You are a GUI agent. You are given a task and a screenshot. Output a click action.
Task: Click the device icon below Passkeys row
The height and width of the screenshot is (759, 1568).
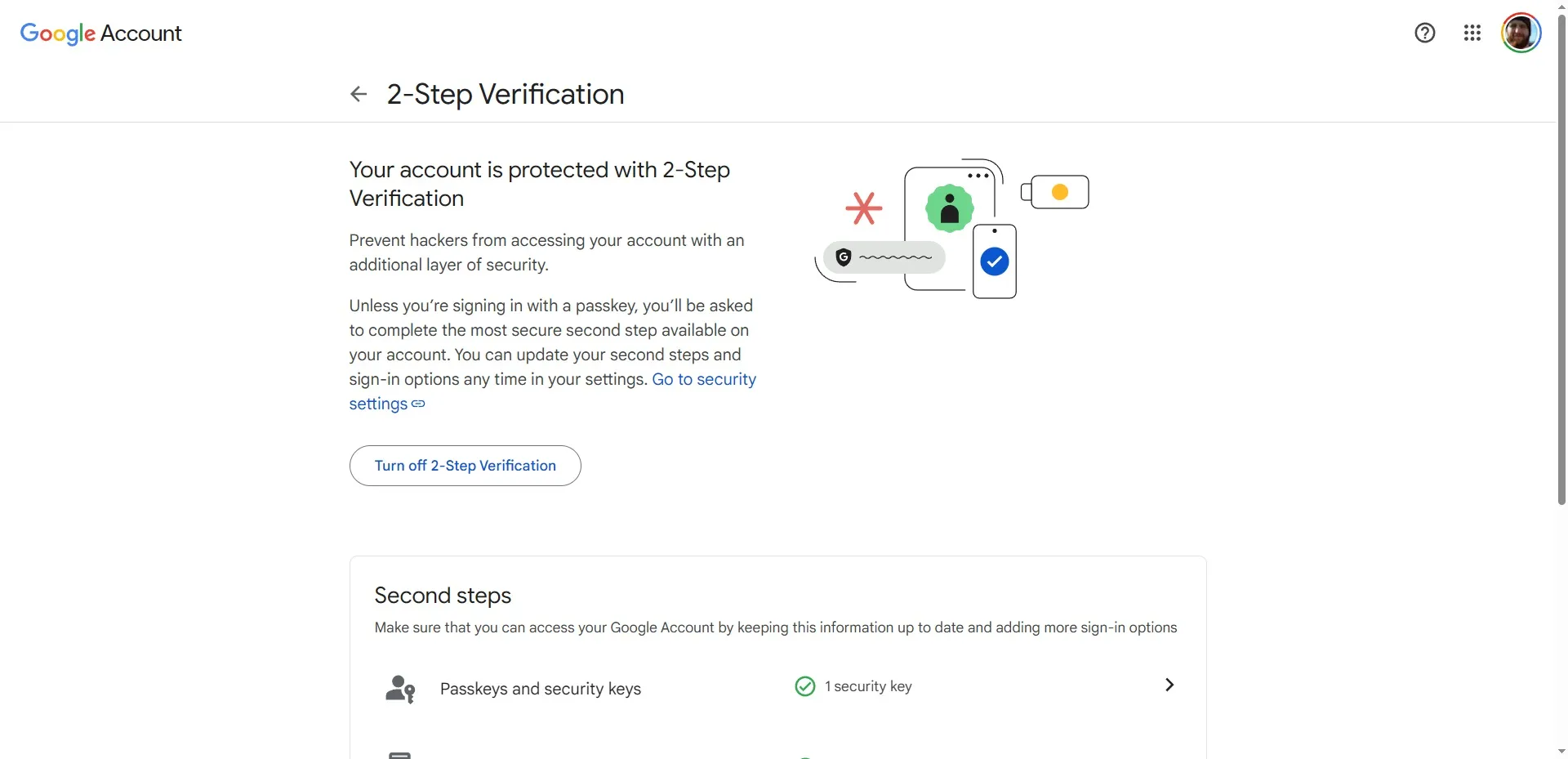pyautogui.click(x=399, y=753)
